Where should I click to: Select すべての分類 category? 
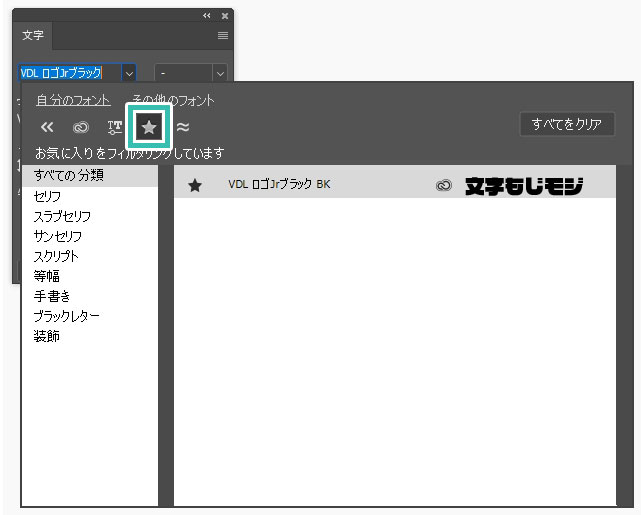tap(68, 176)
